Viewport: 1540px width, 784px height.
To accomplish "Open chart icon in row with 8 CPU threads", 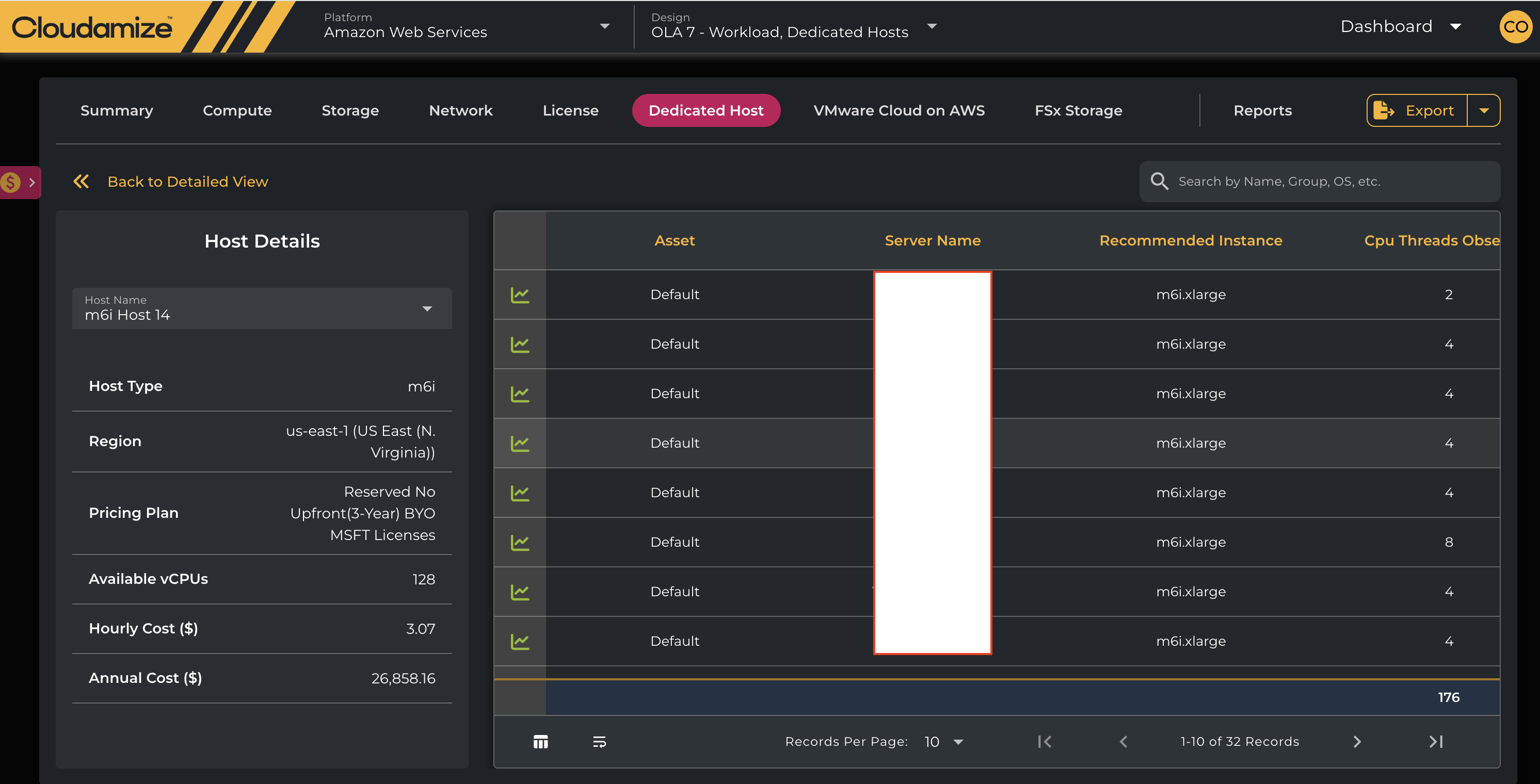I will [x=520, y=542].
